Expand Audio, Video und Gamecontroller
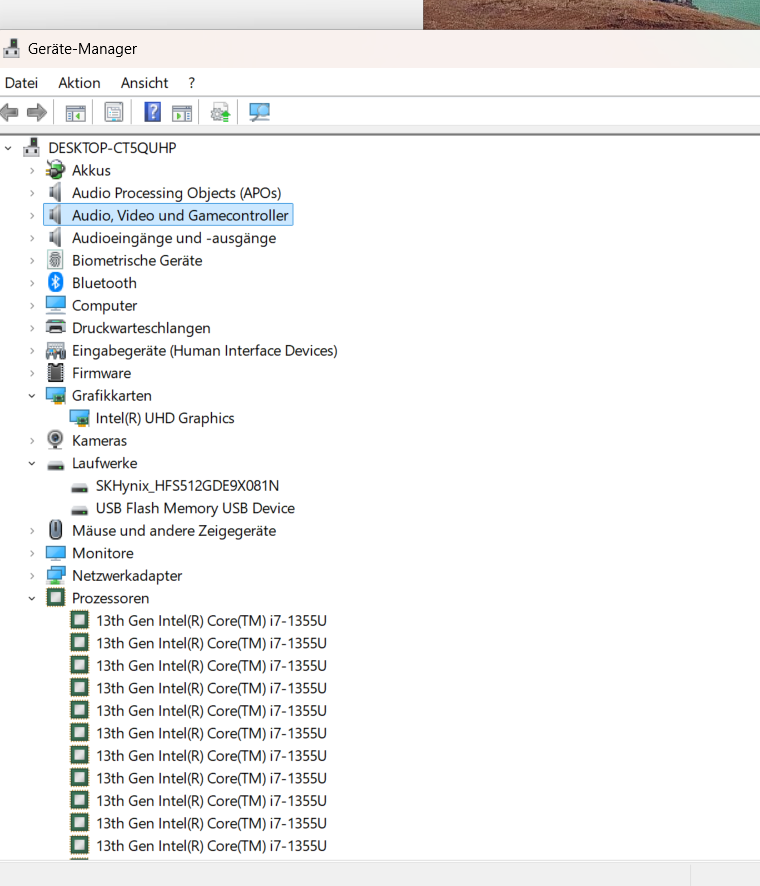Viewport: 760px width, 886px height. point(32,215)
